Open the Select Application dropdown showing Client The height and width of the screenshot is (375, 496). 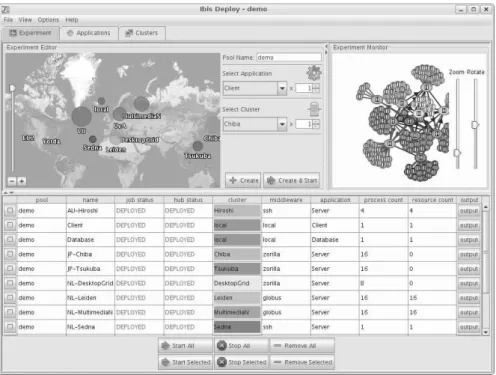click(255, 88)
